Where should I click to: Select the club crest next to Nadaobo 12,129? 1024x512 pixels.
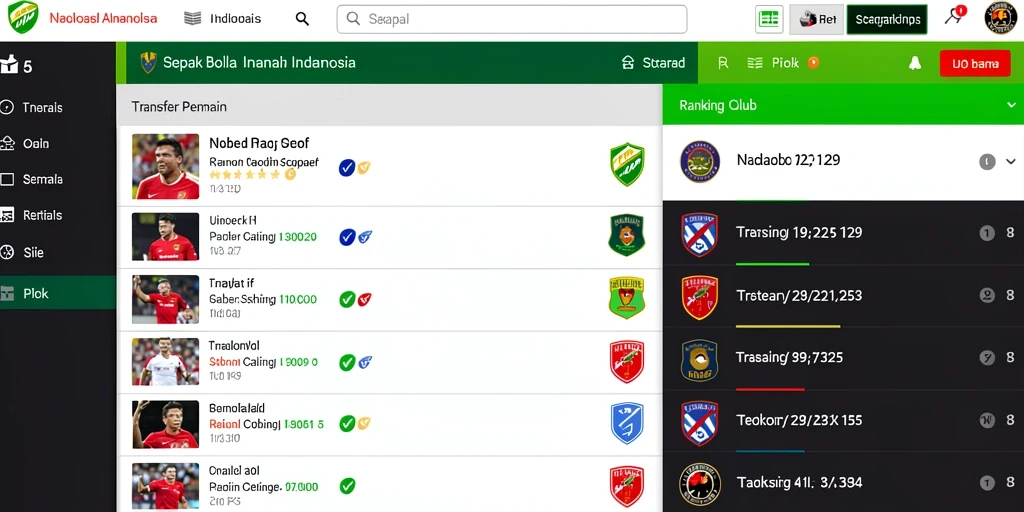click(699, 161)
